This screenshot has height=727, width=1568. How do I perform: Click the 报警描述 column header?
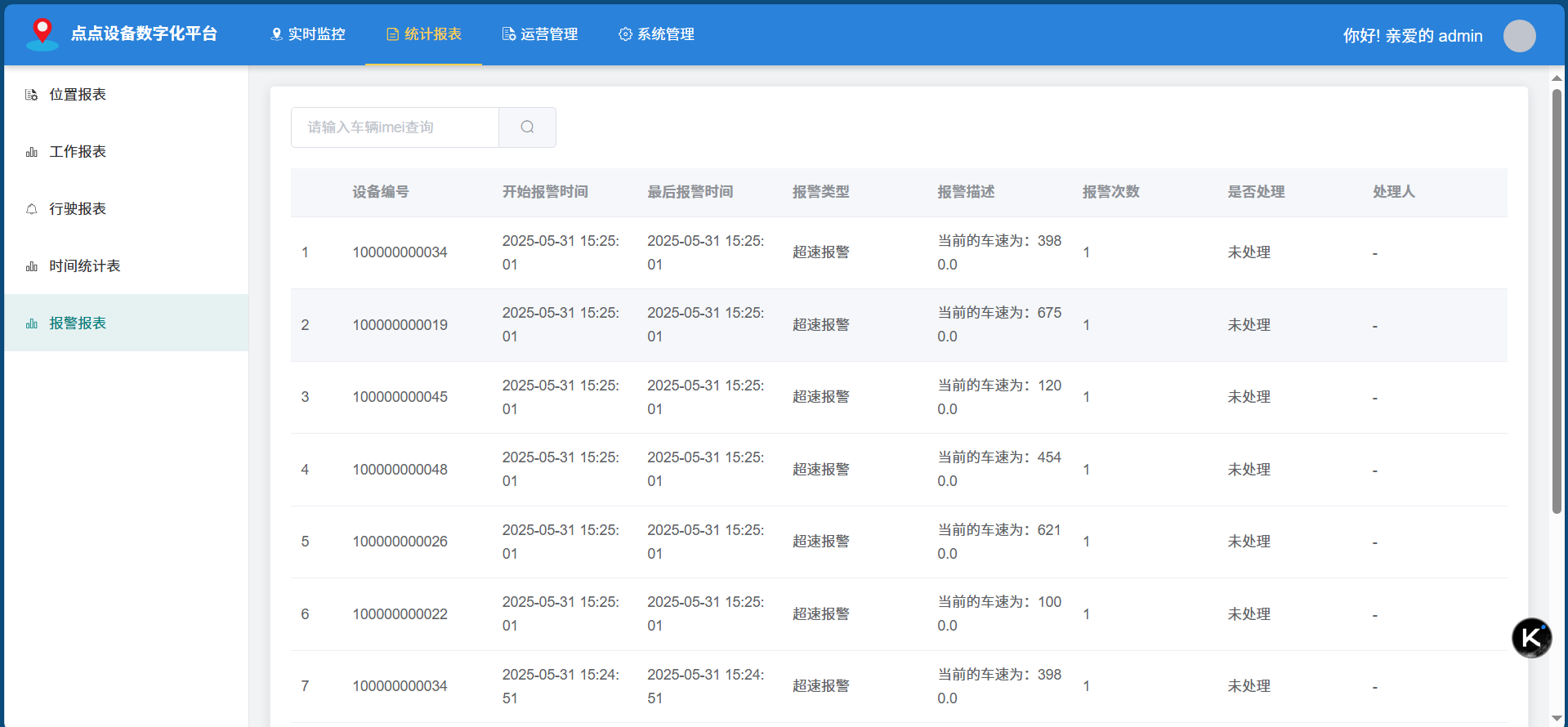pyautogui.click(x=966, y=192)
